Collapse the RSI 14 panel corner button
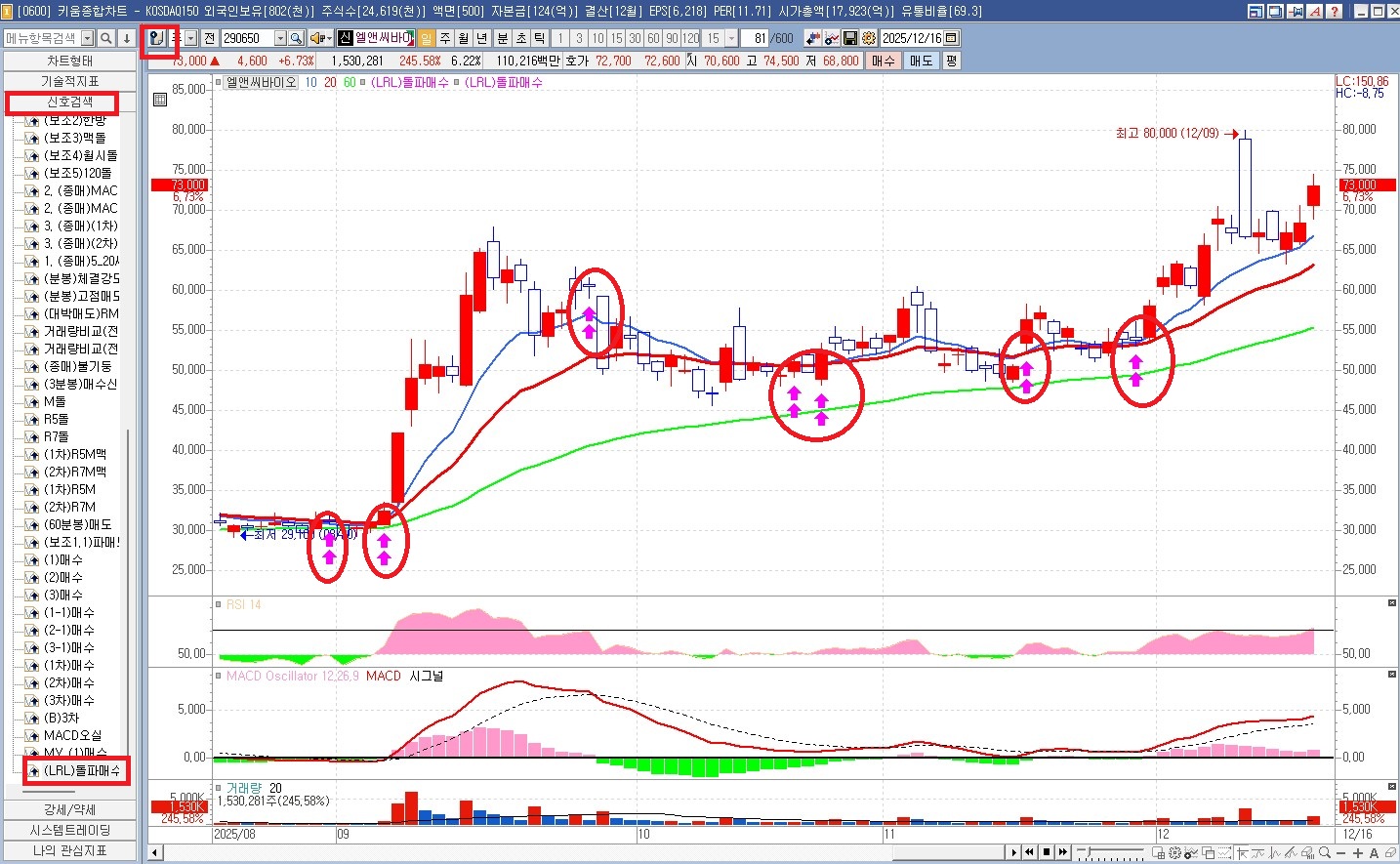This screenshot has height=864, width=1400. tap(1392, 603)
